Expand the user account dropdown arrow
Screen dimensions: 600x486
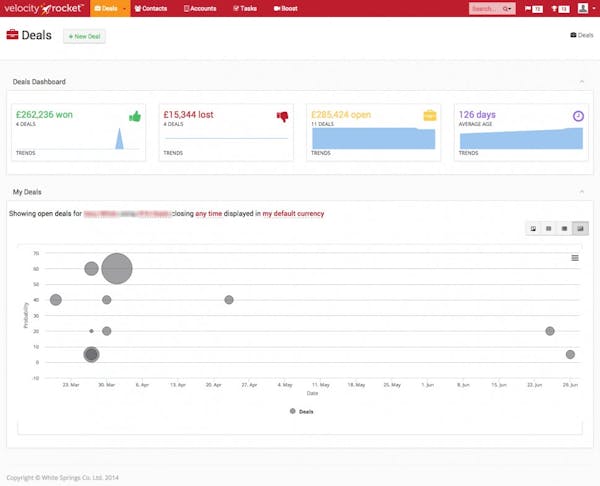point(593,8)
